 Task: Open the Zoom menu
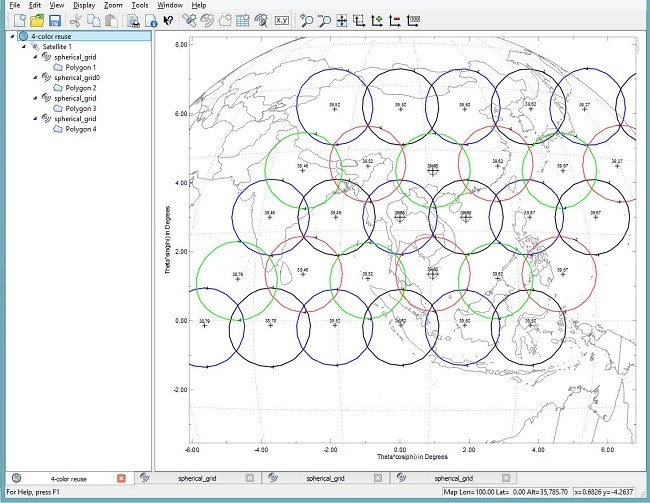coord(113,5)
